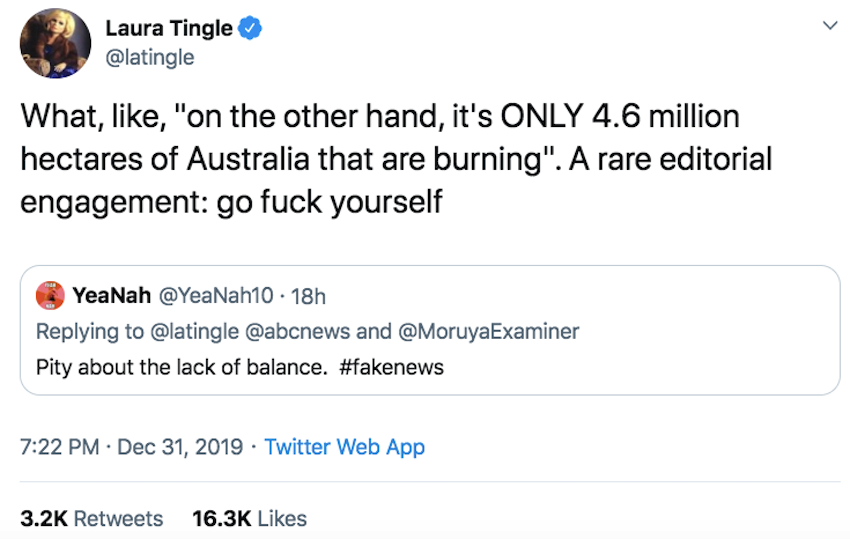Click the @YeaNah10 handle
The width and height of the screenshot is (850, 539).
coord(210,295)
